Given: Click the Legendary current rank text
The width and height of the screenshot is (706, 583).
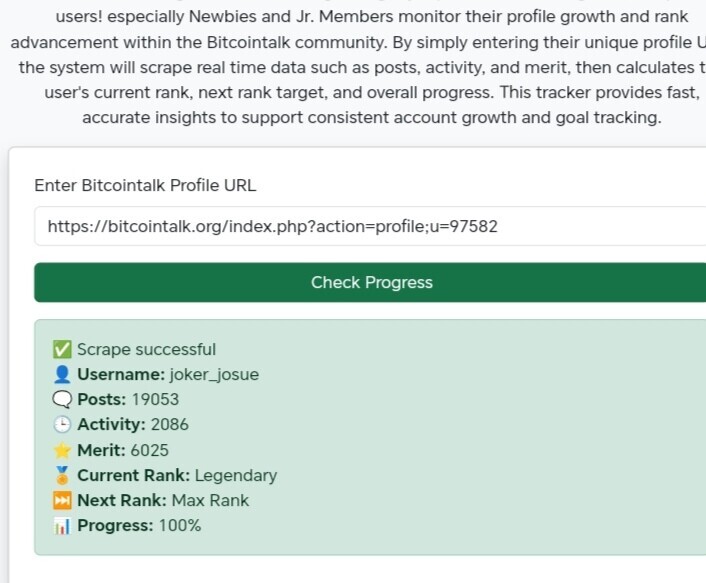Looking at the screenshot, I should tap(236, 476).
